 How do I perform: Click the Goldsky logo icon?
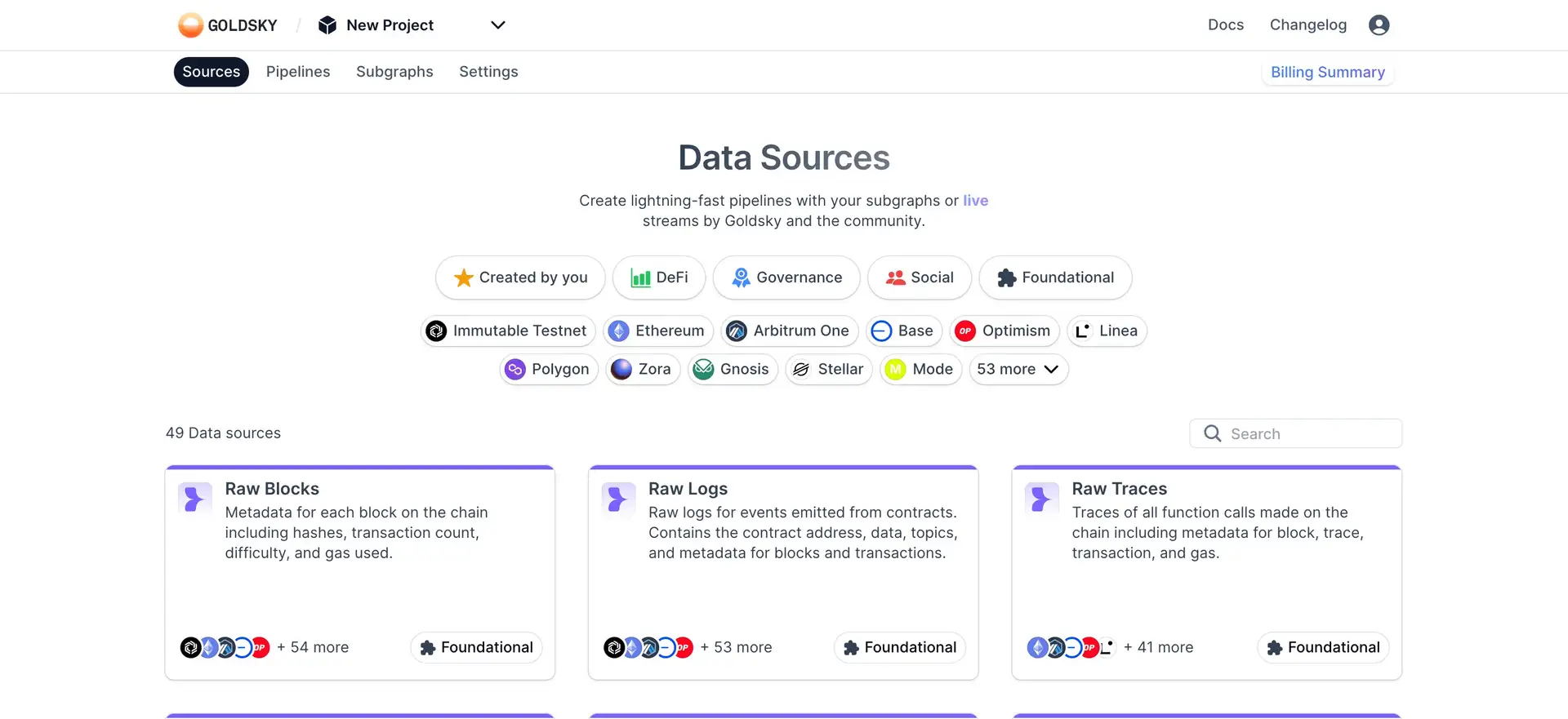point(190,25)
